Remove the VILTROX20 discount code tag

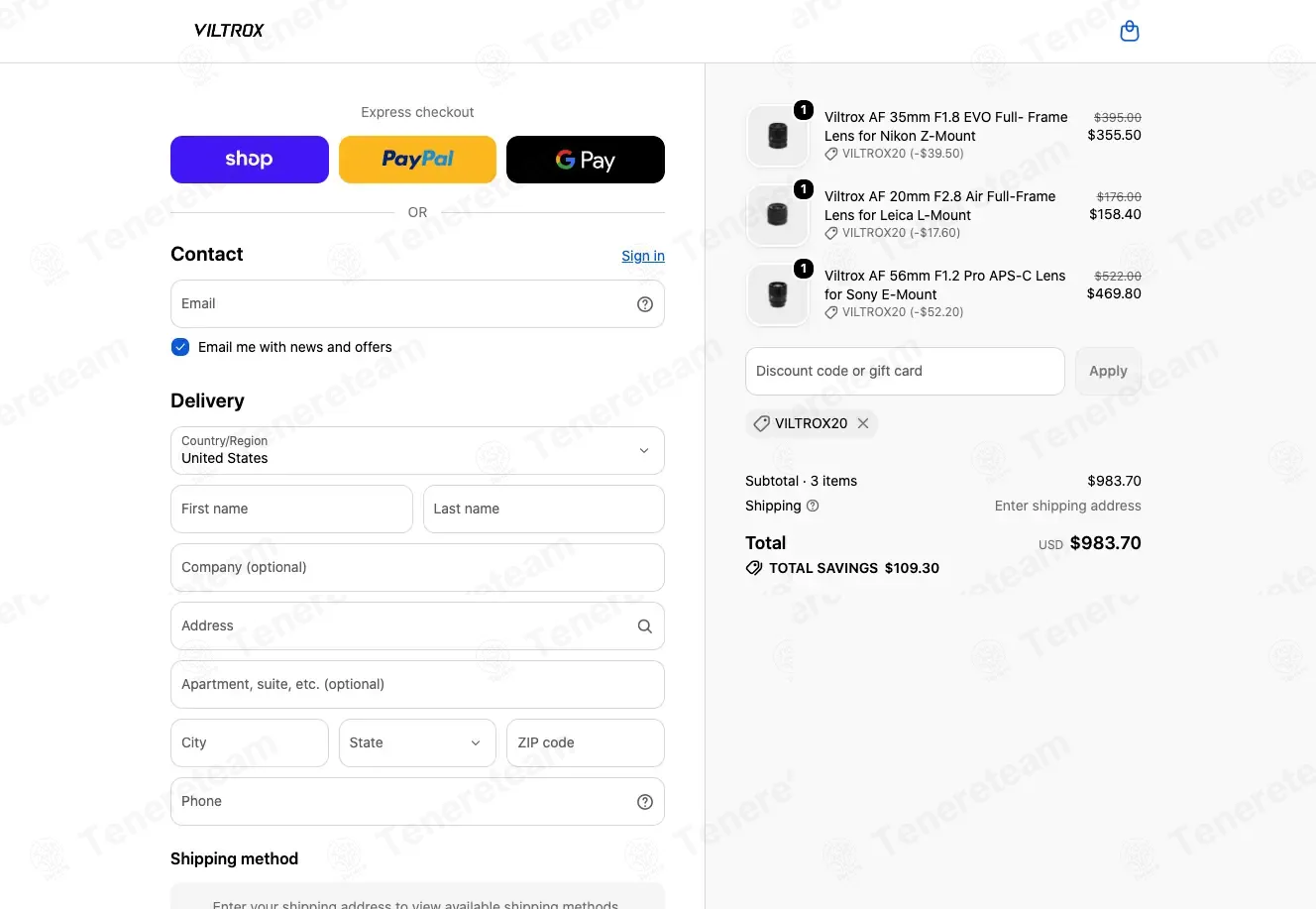[863, 423]
